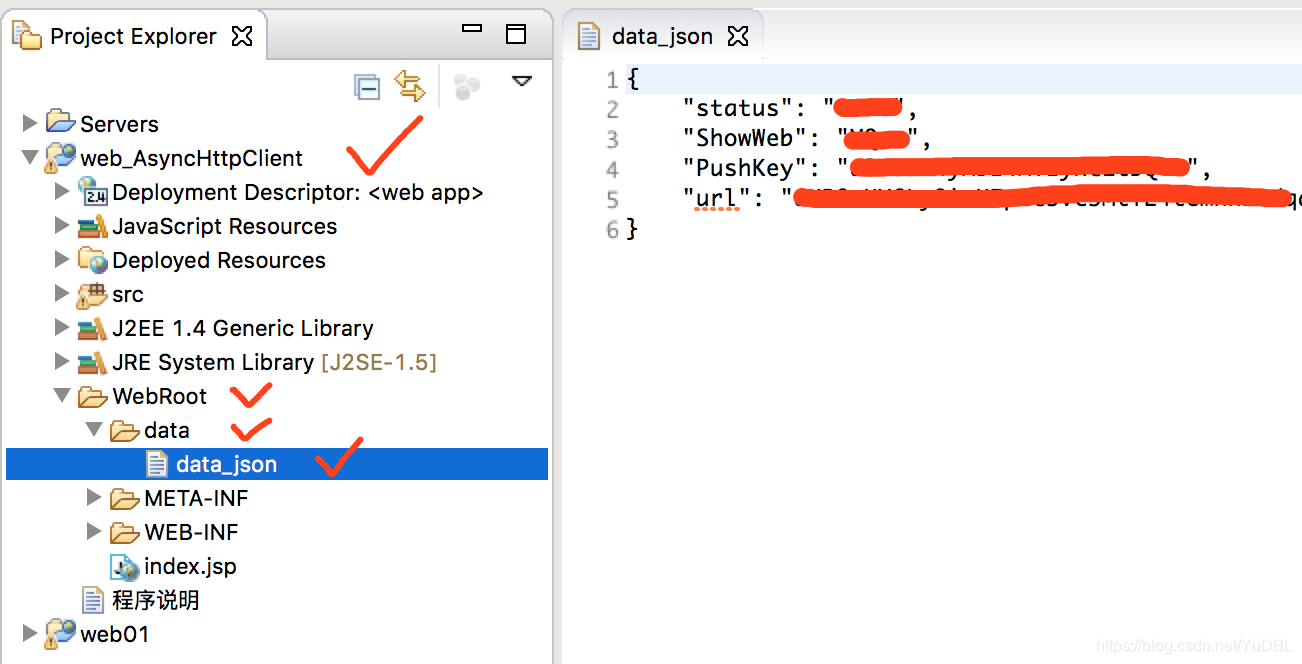Select the WebRoot label
The width and height of the screenshot is (1302, 664).
[159, 396]
